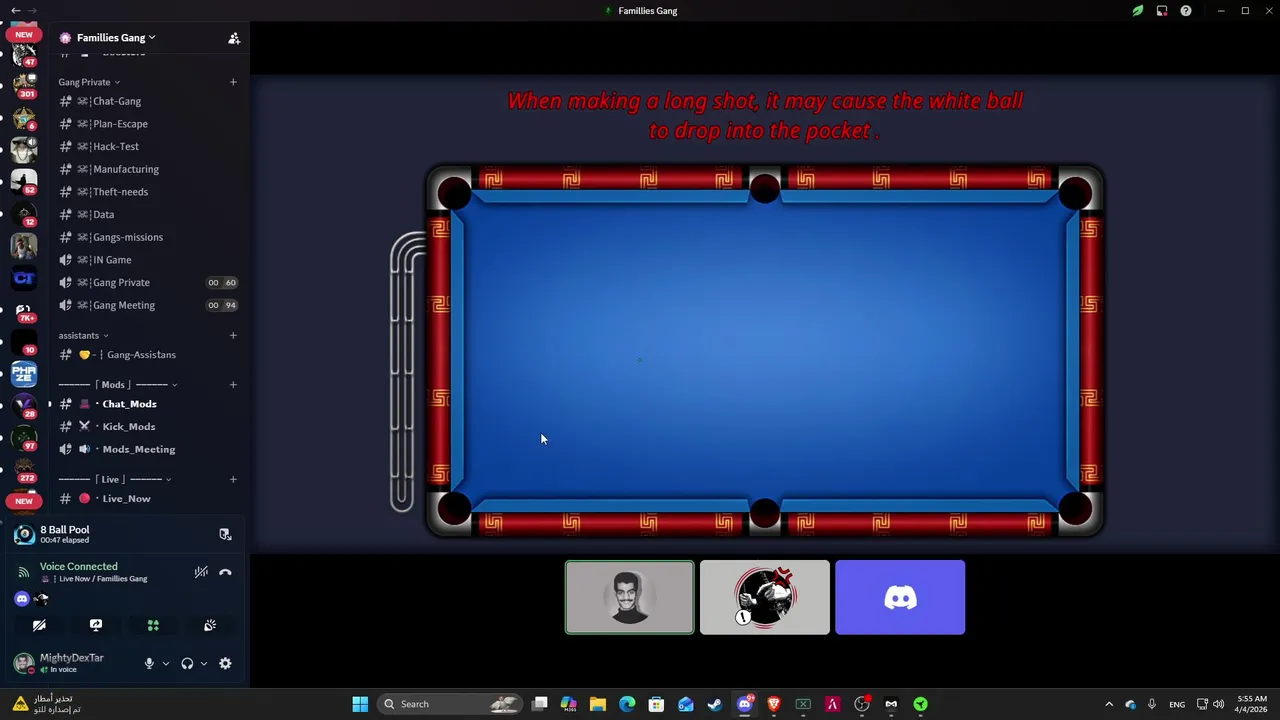Show hidden system tray icons
This screenshot has height=720, width=1280.
click(1108, 704)
